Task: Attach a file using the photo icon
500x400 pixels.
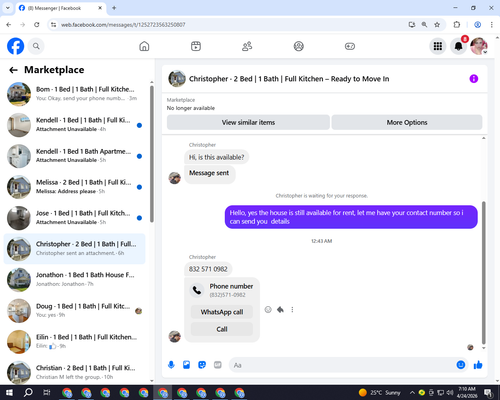Action: (186, 365)
